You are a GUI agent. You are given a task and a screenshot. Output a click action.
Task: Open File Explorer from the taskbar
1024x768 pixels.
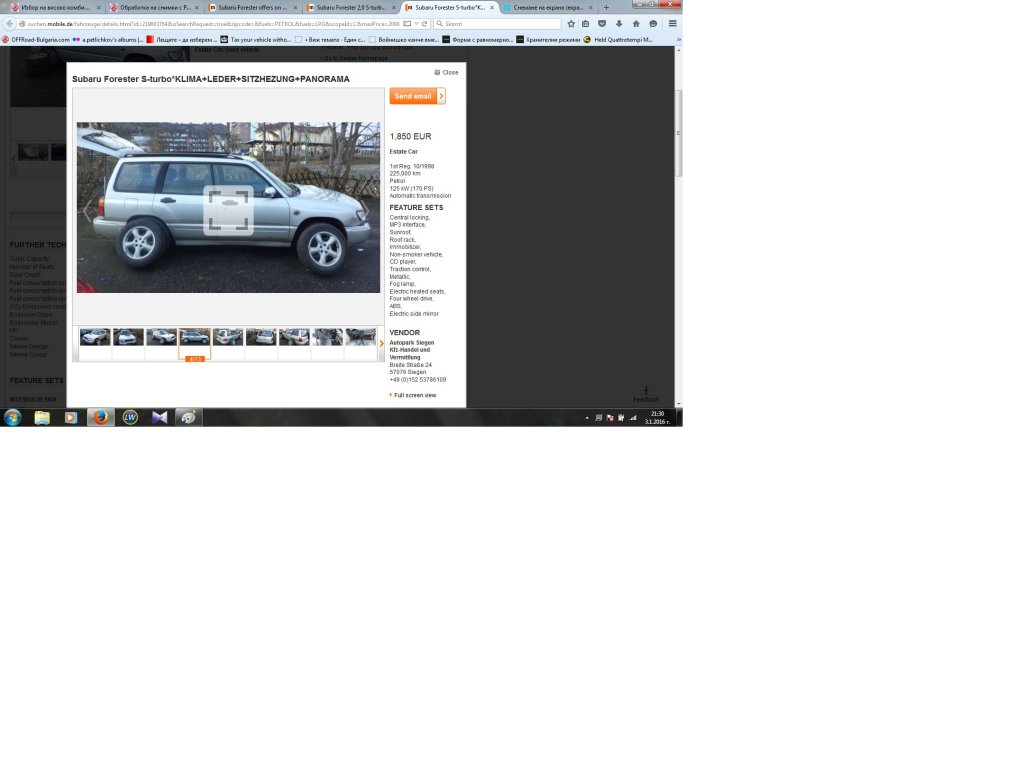pyautogui.click(x=42, y=417)
